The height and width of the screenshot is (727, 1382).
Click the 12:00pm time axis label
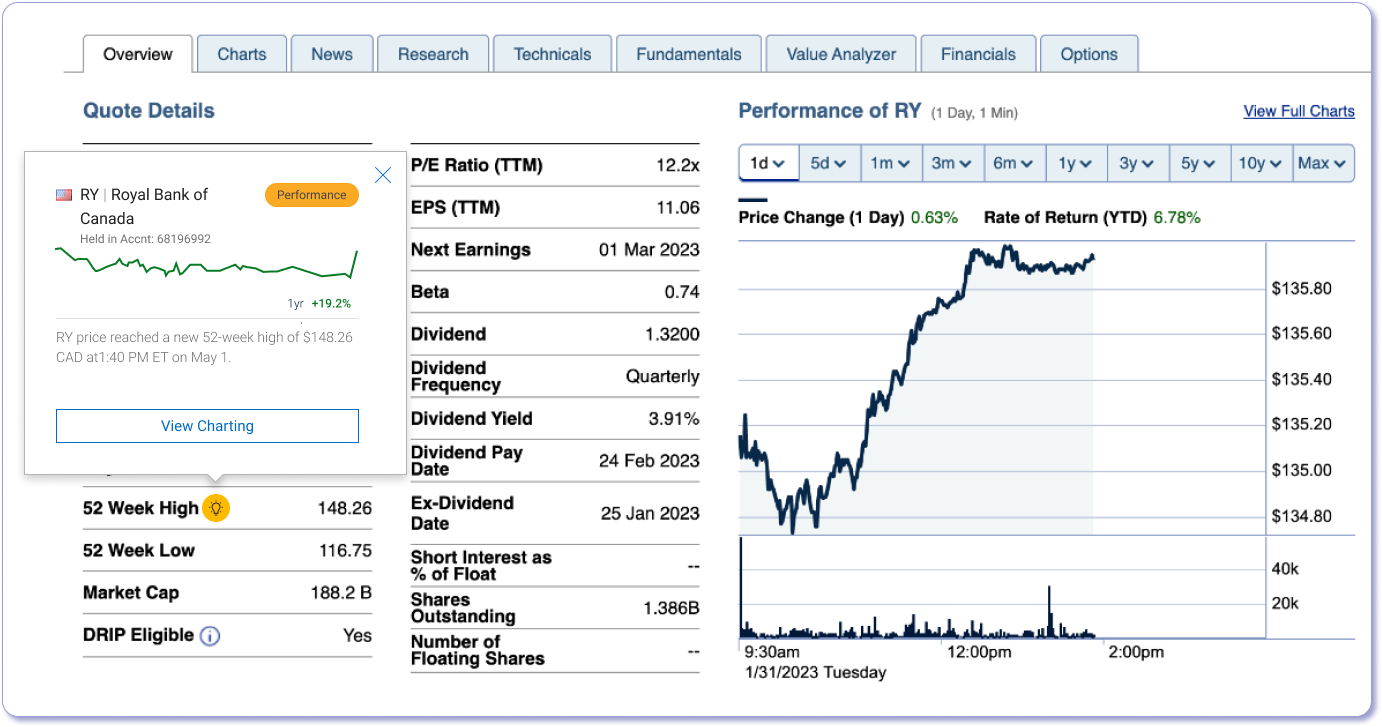click(x=979, y=652)
